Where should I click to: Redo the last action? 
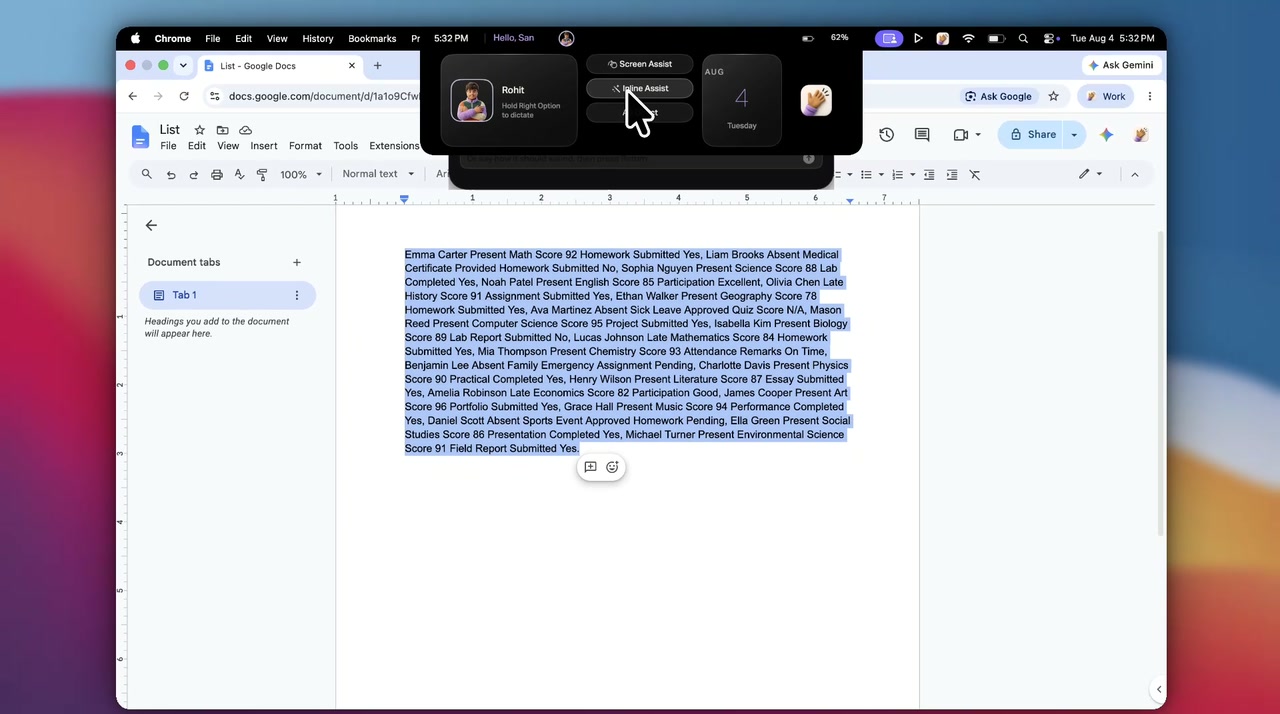click(x=194, y=175)
